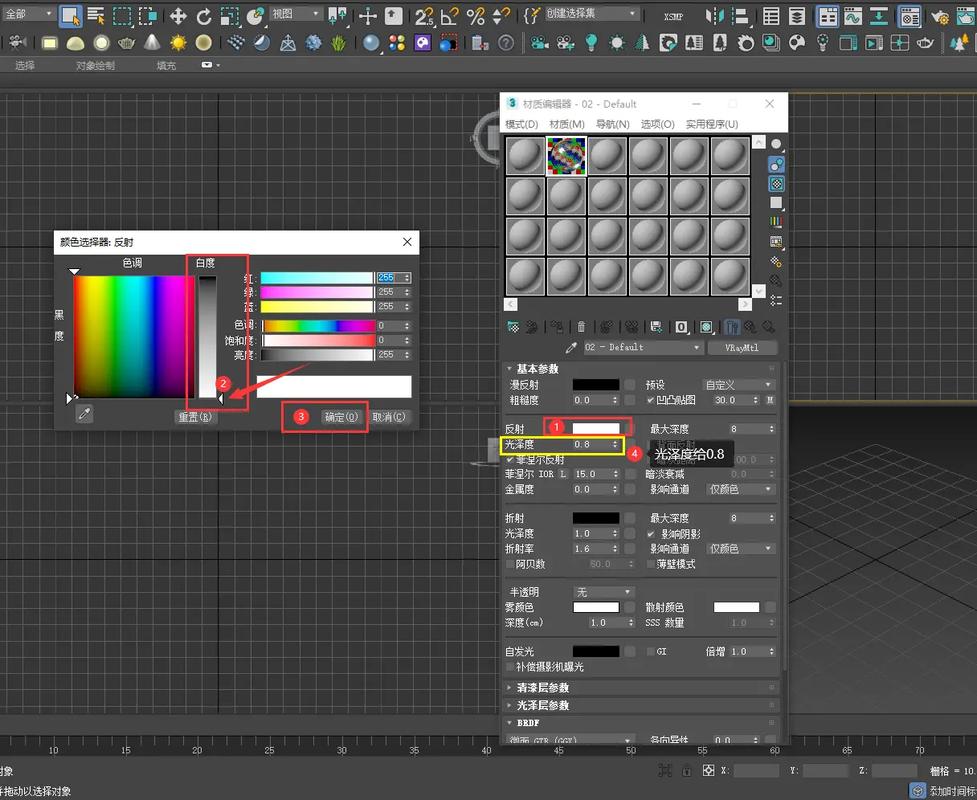Click the material pick eyedropper icon
This screenshot has height=800, width=977.
point(571,348)
